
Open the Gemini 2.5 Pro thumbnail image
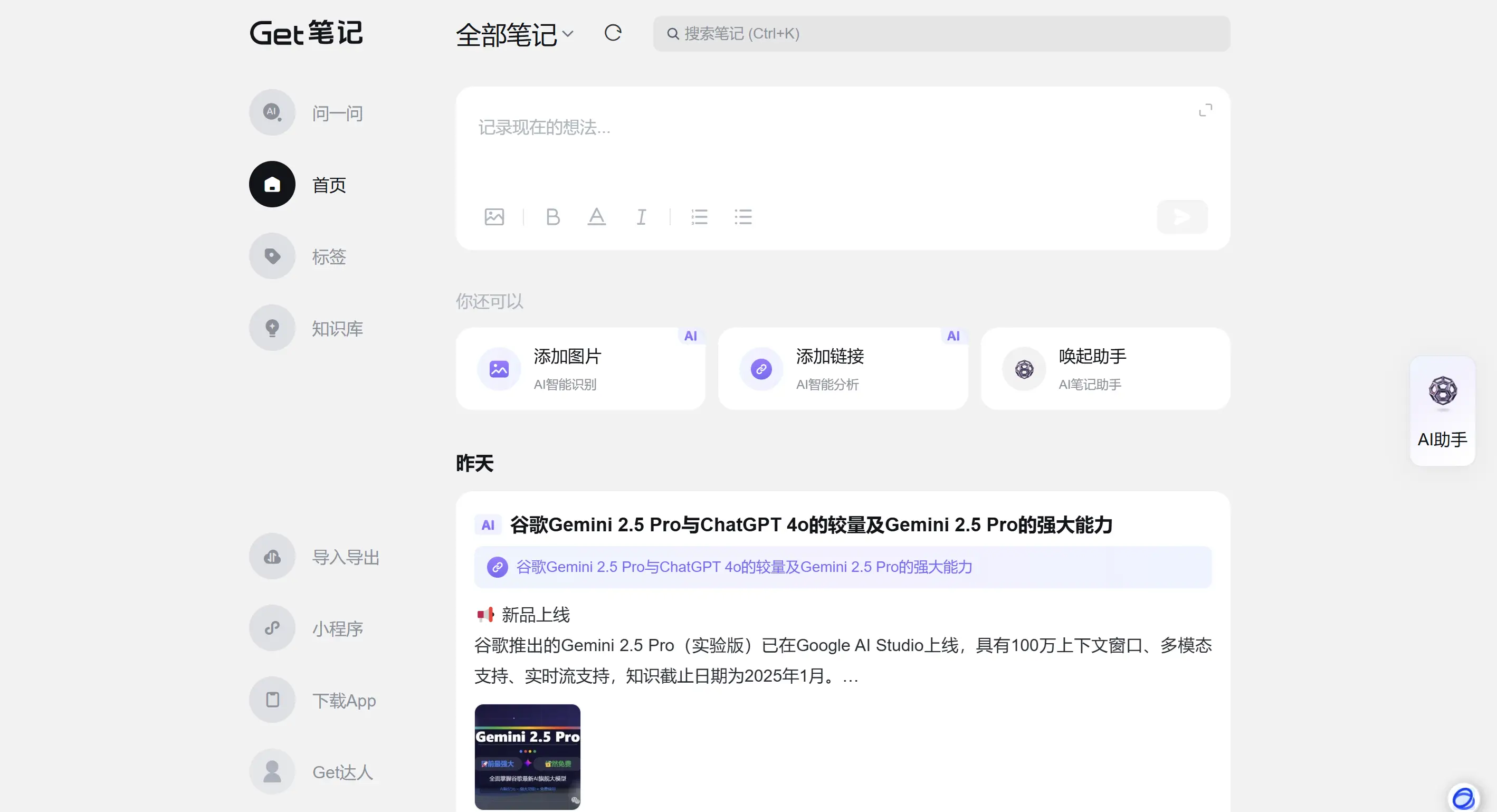click(x=527, y=756)
